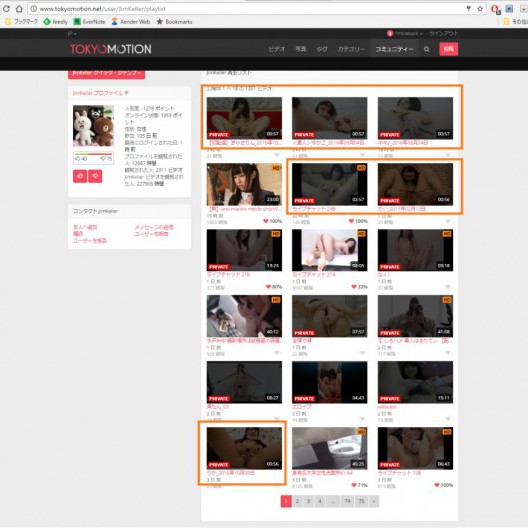Open the feedly bookmark
Viewport: 528px width, 528px height.
(56, 22)
